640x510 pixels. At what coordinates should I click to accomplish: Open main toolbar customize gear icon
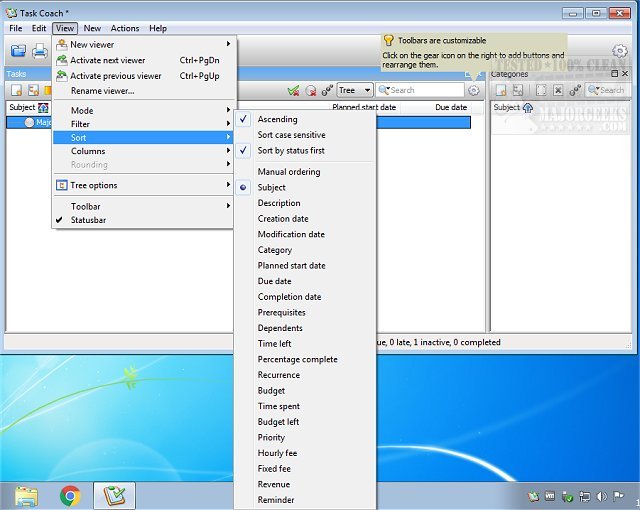coord(620,51)
